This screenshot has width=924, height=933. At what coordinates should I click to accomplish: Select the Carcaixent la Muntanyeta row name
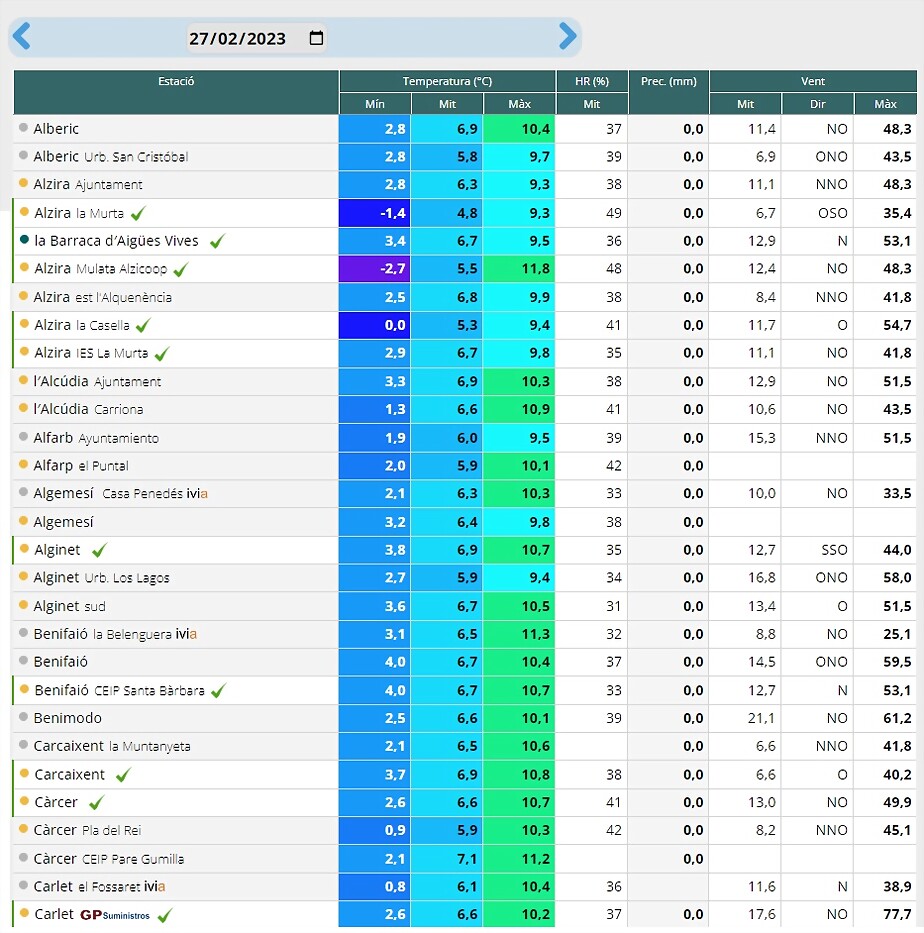(112, 746)
